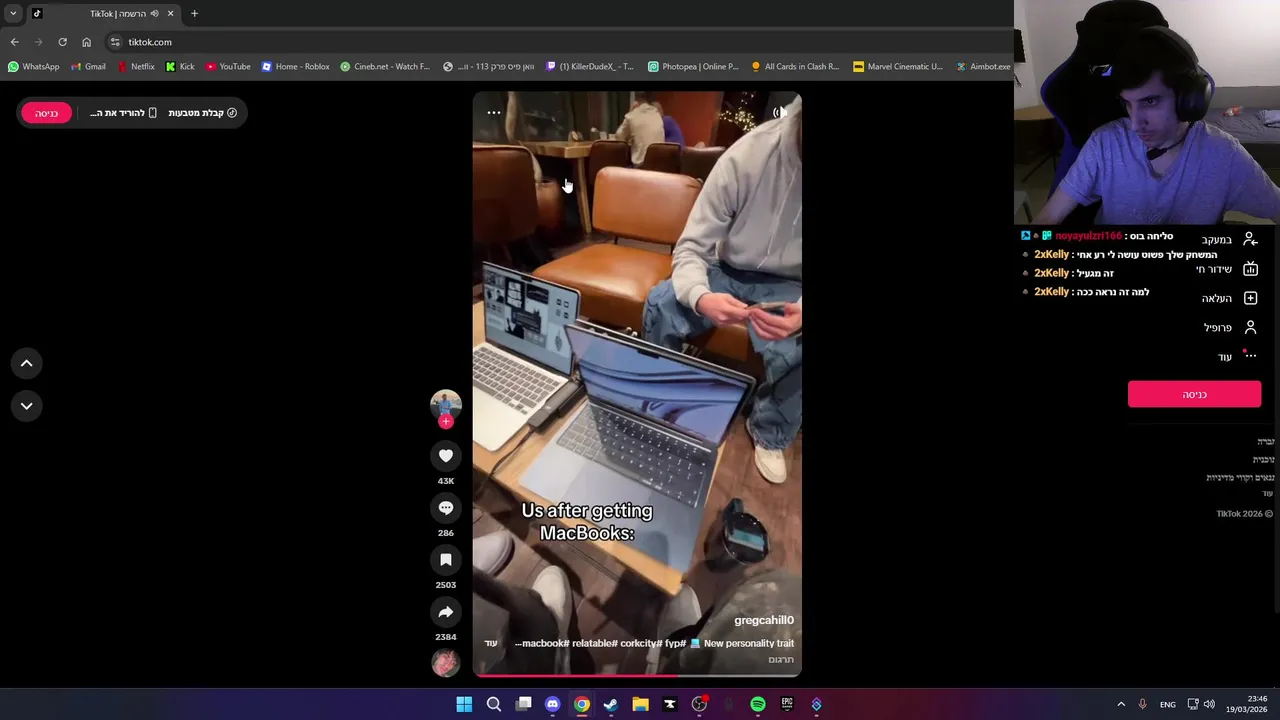Expand the caption with the עוד link
Screen dimensions: 1280x720
(491, 643)
